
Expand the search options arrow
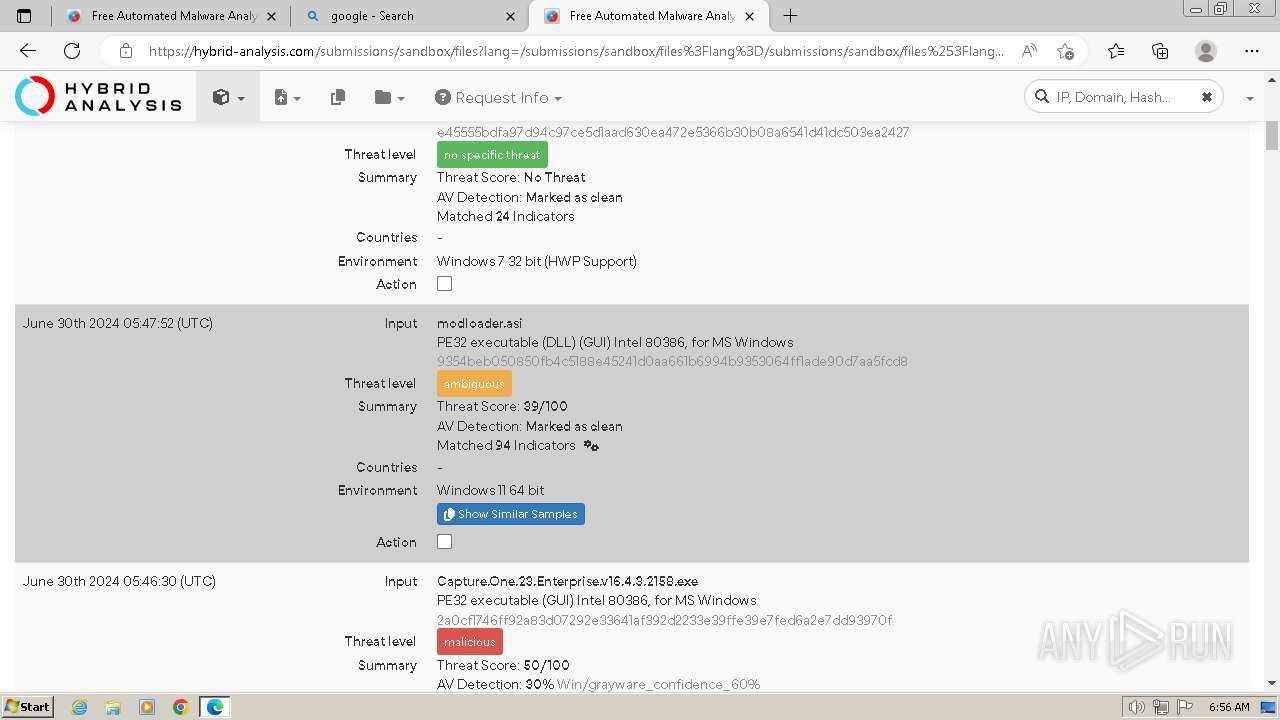pyautogui.click(x=1249, y=98)
